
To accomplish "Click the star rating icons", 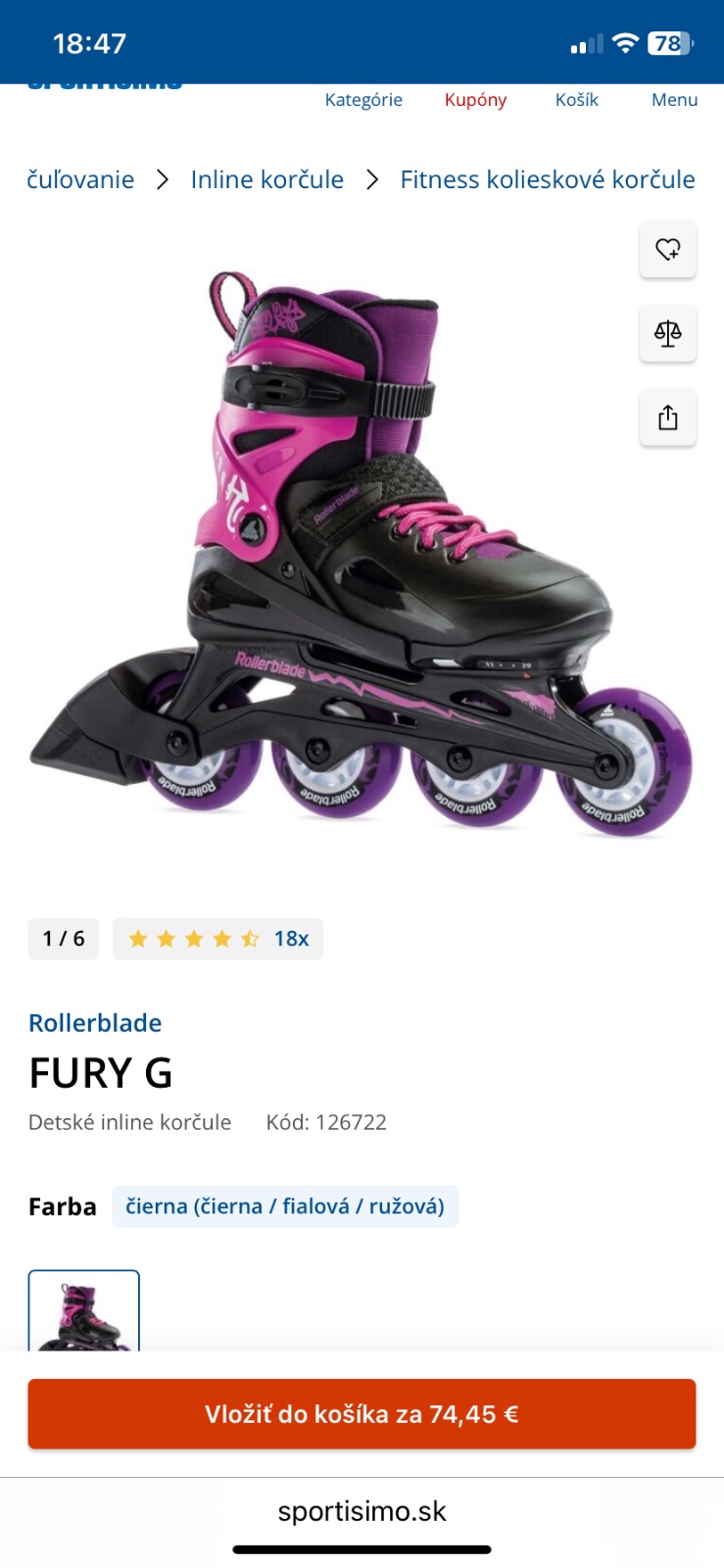I will (194, 939).
